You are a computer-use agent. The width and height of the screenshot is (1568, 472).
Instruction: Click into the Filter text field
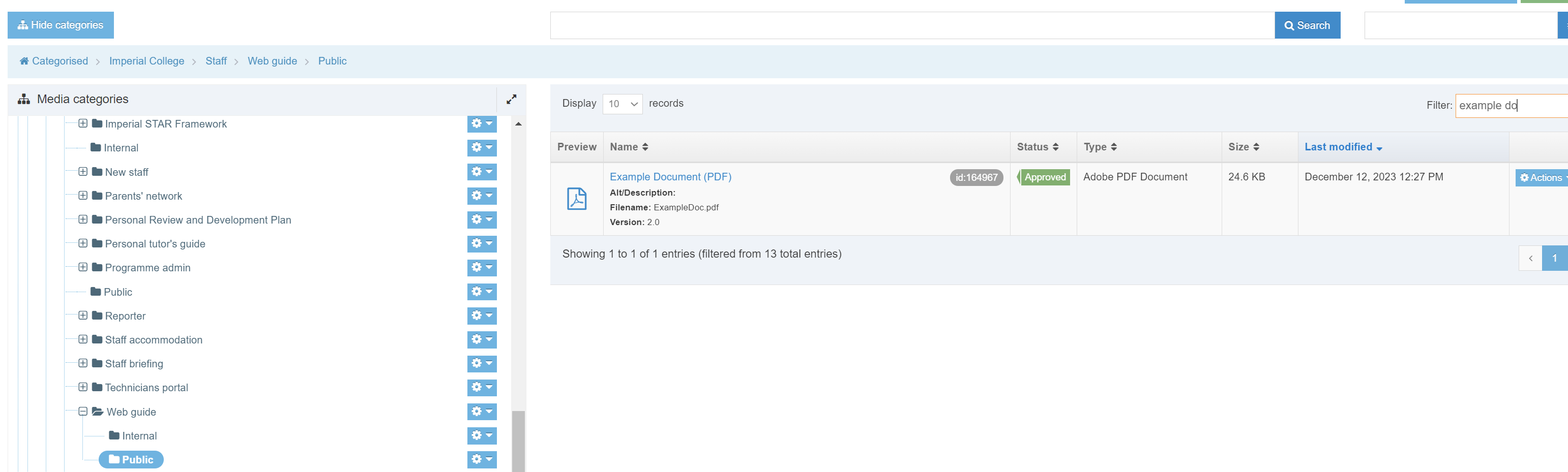[1510, 106]
